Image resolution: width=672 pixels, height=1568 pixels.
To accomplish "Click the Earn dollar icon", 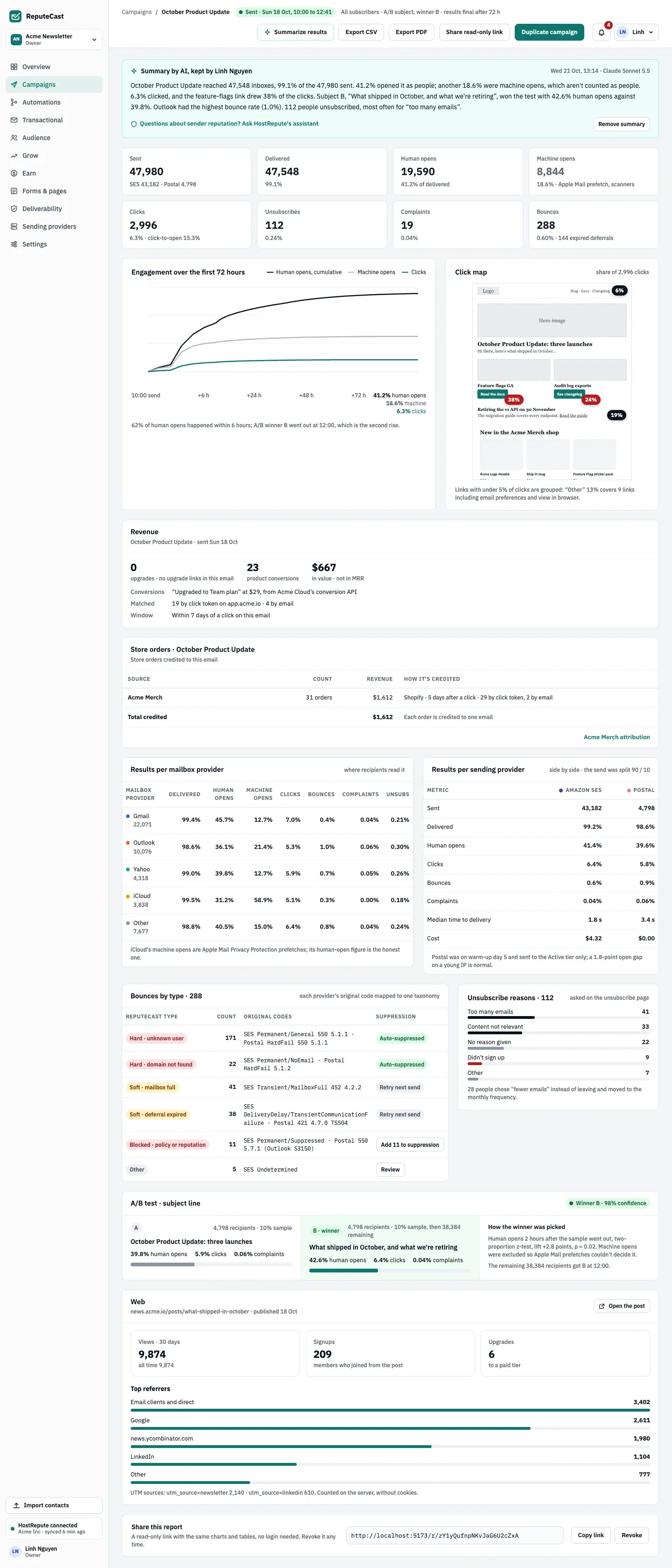I will click(14, 174).
